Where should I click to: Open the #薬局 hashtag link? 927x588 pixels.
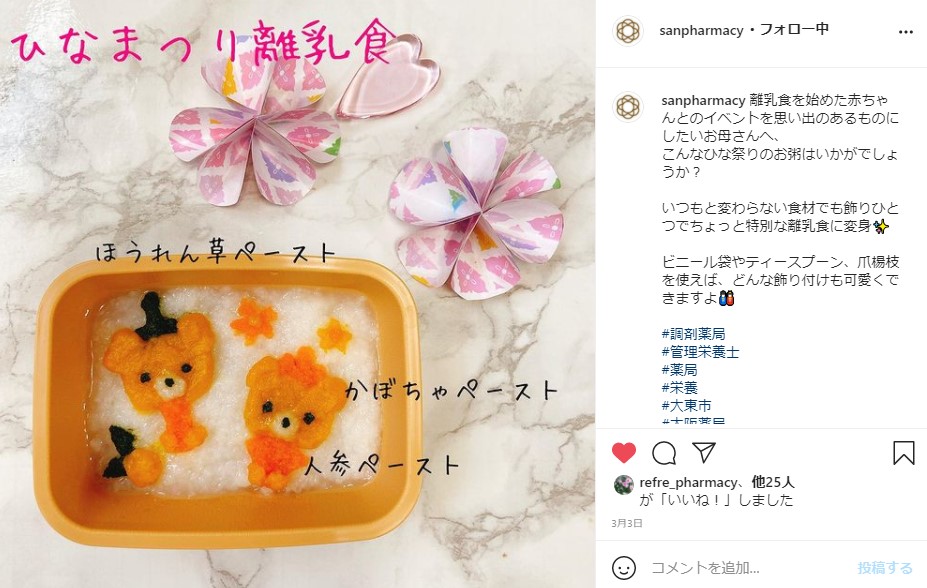coord(679,370)
